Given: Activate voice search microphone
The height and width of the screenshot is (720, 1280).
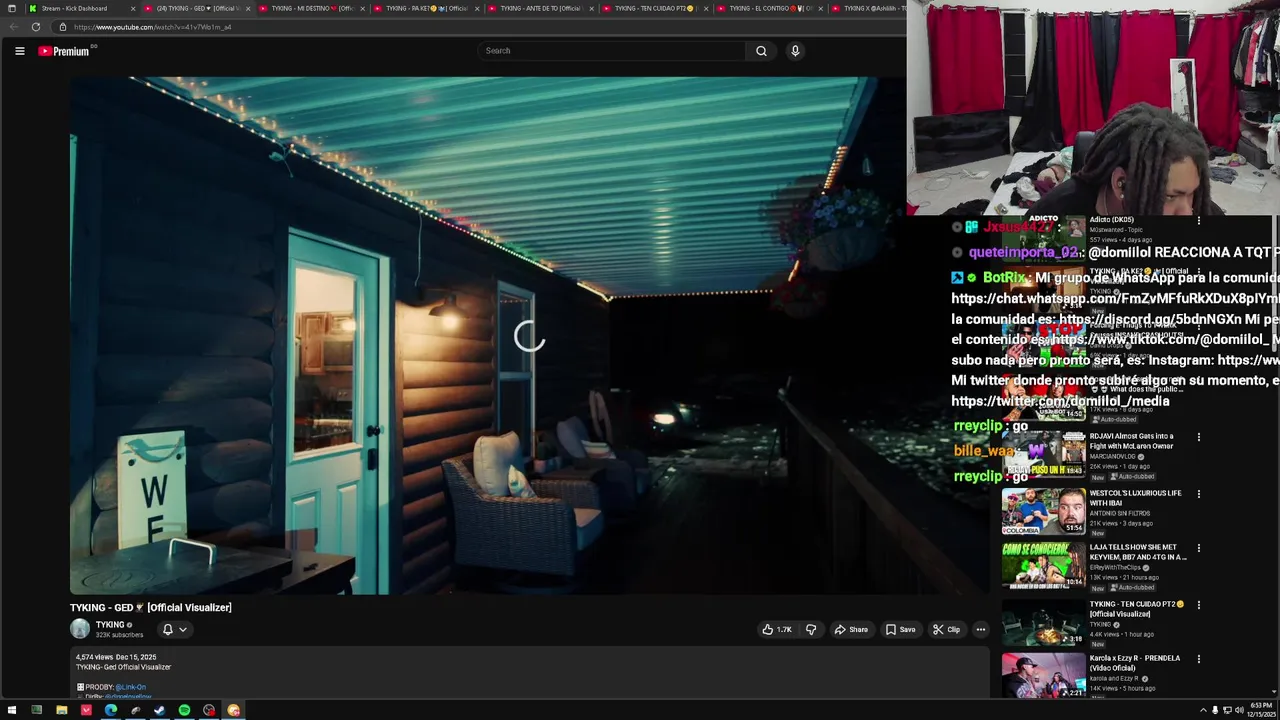Looking at the screenshot, I should (x=795, y=51).
